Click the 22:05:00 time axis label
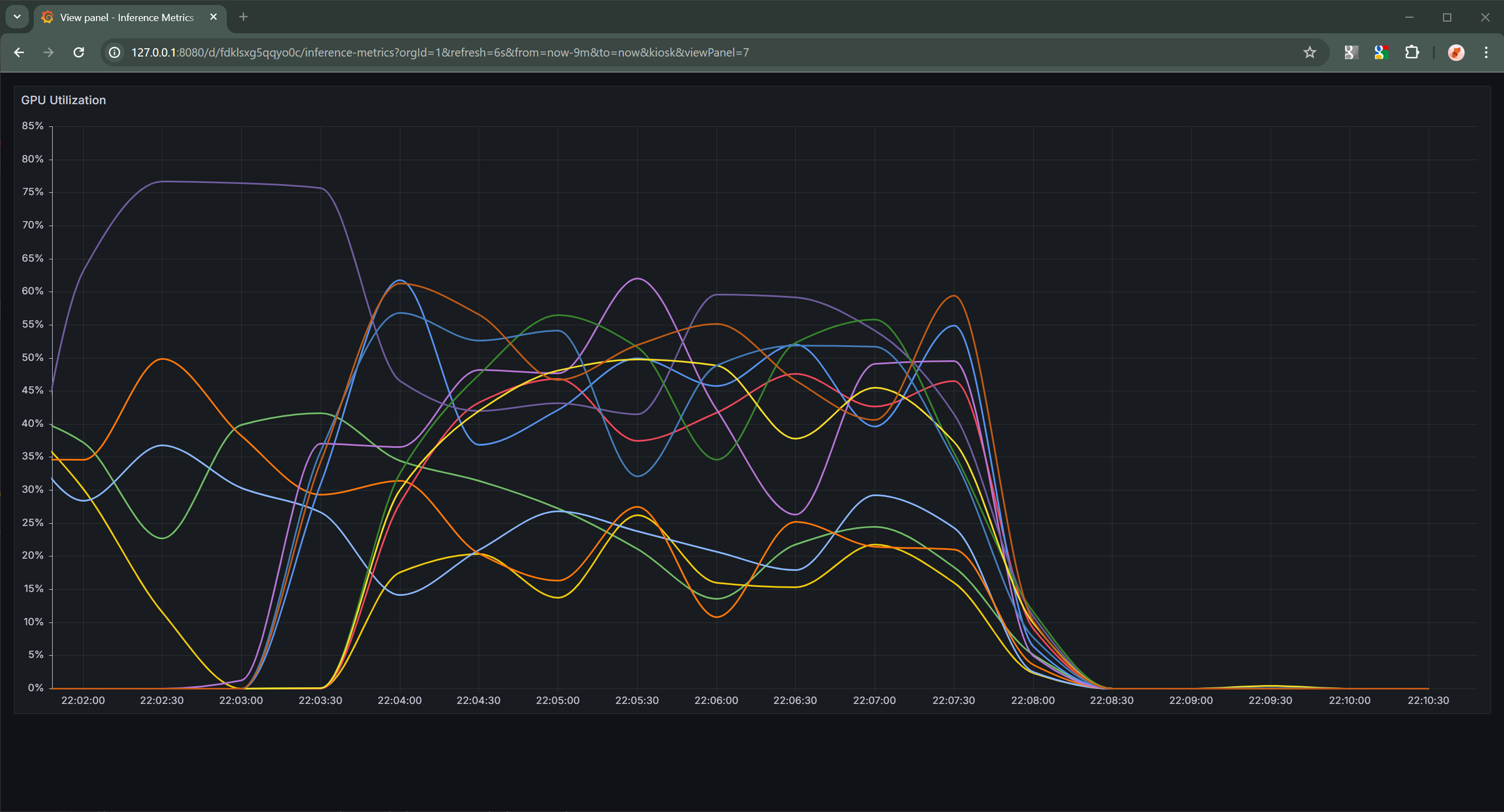 [x=557, y=700]
